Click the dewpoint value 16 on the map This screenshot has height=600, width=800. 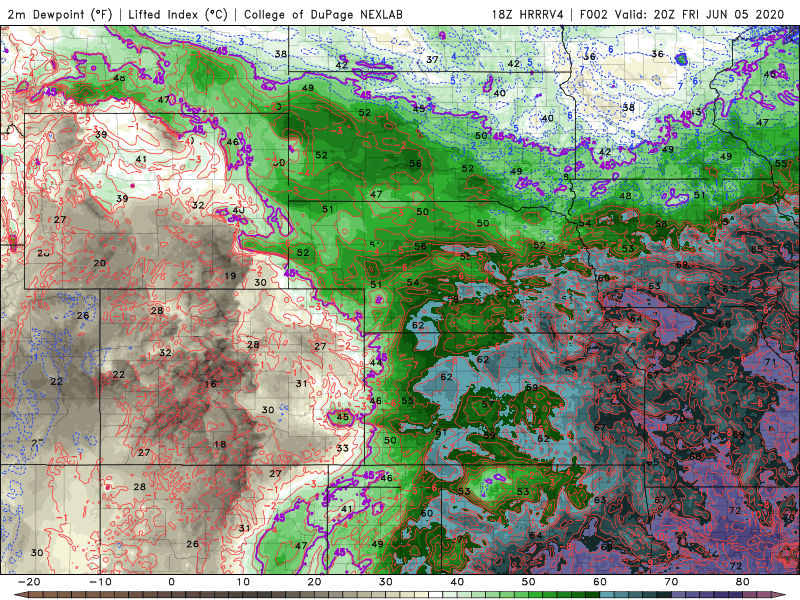(x=210, y=384)
